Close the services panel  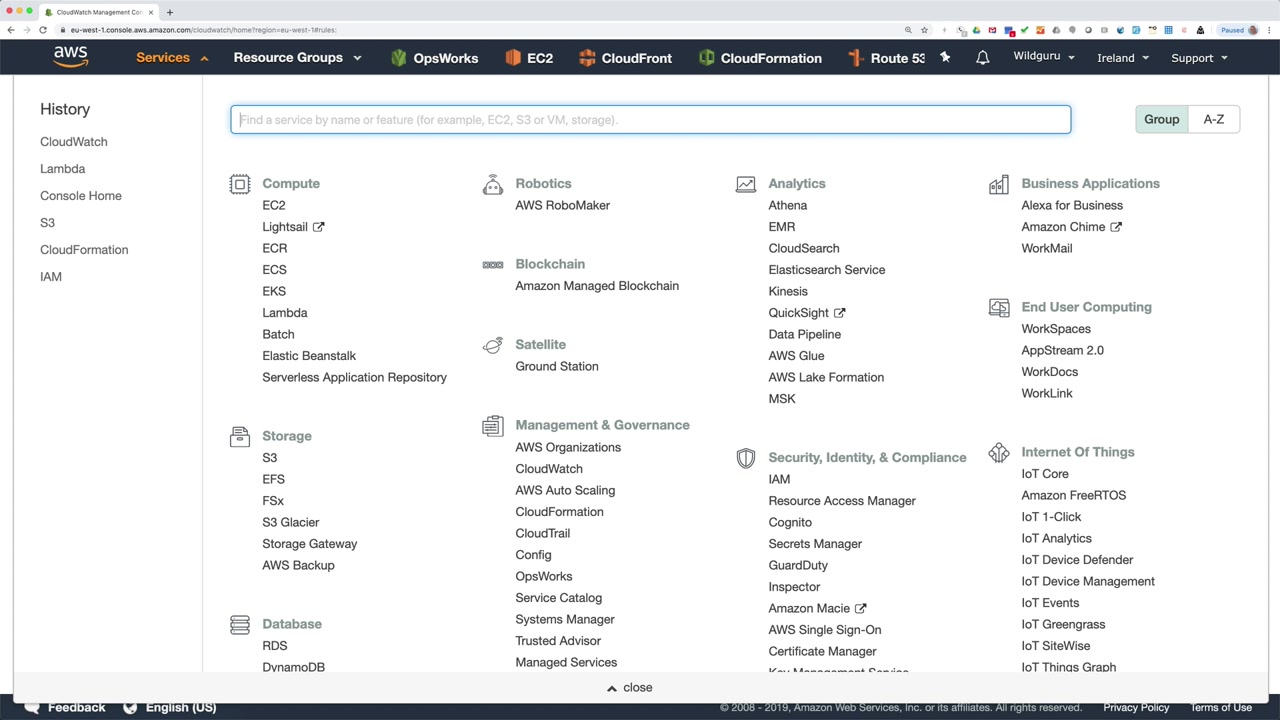coord(630,688)
